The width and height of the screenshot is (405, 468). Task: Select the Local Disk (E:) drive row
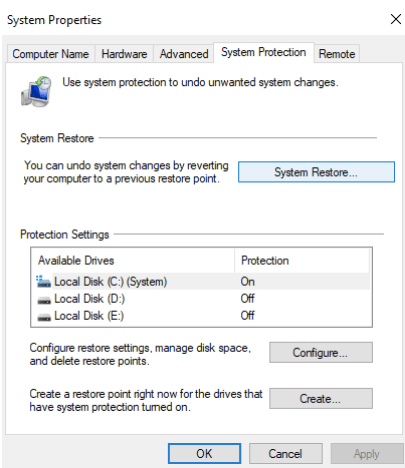click(x=202, y=316)
